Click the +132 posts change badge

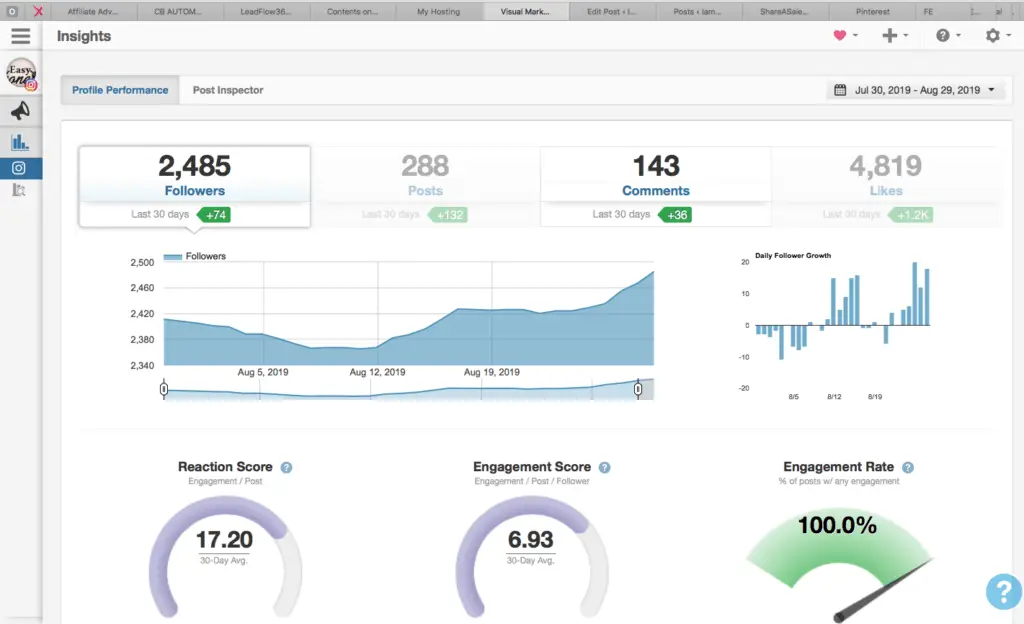447,215
